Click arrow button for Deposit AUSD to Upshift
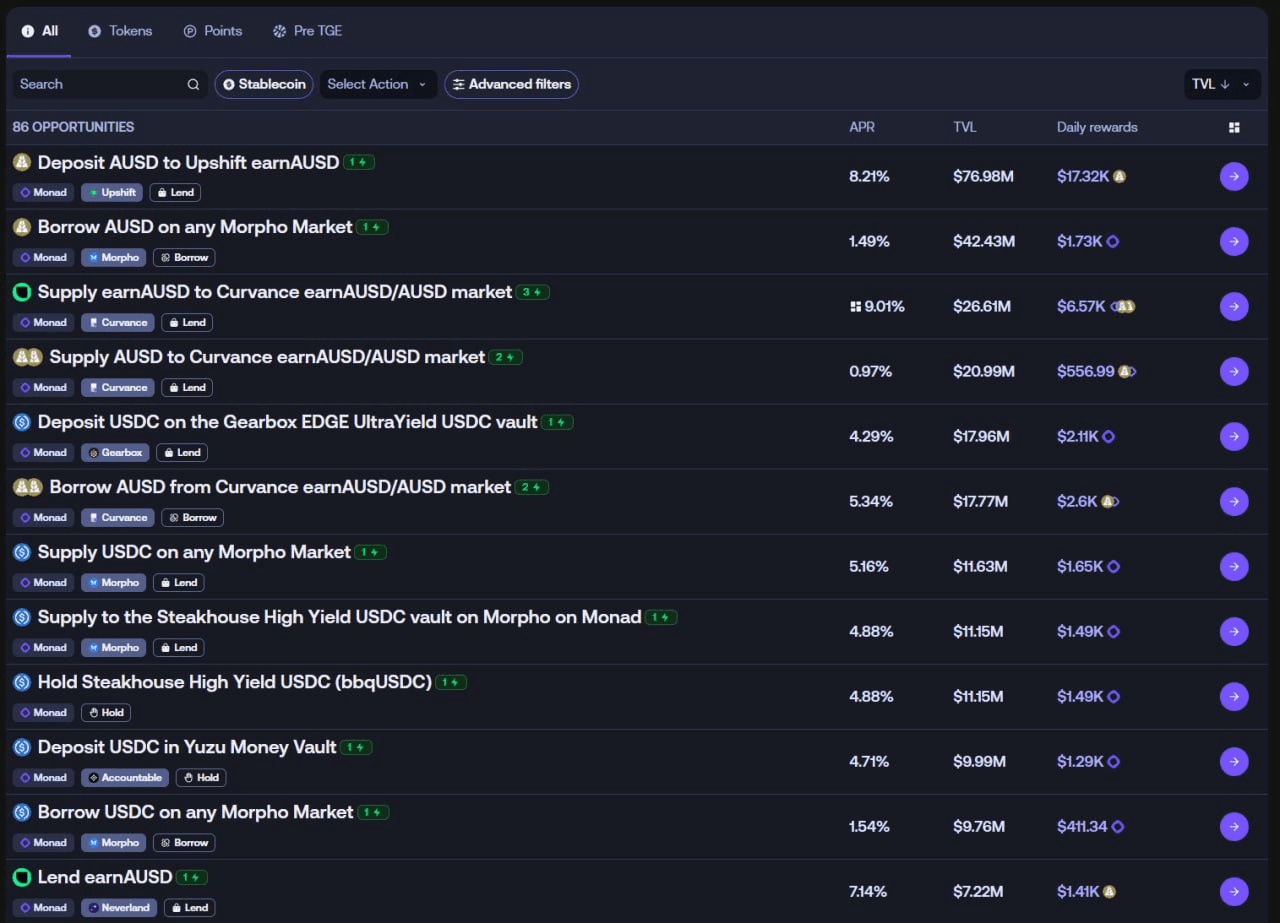Viewport: 1280px width, 923px height. tap(1234, 177)
